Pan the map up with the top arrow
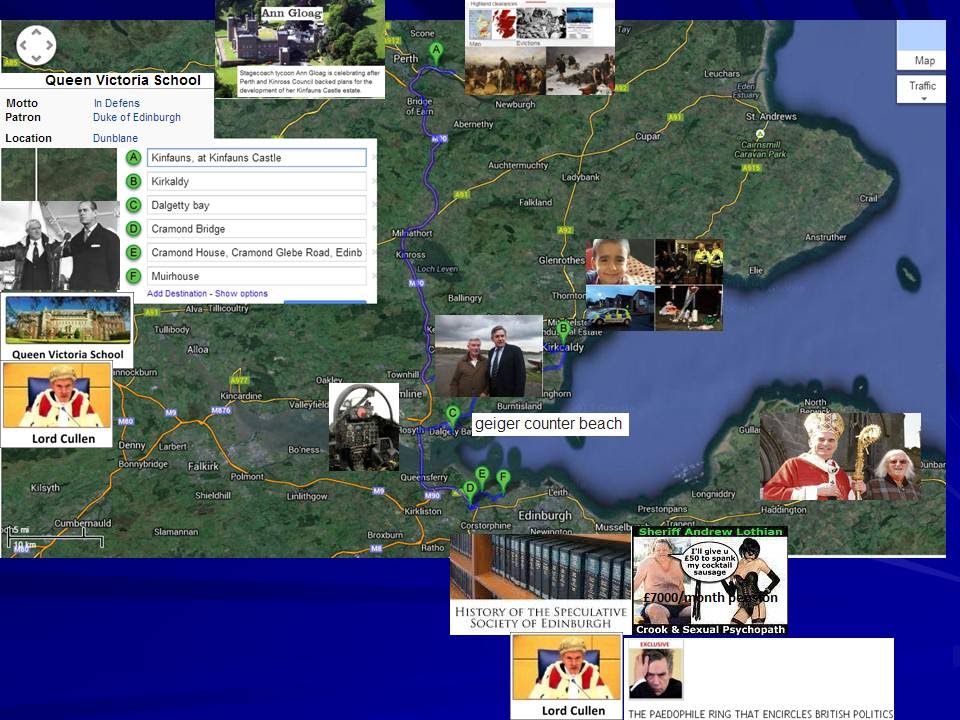The width and height of the screenshot is (960, 720). point(36,31)
